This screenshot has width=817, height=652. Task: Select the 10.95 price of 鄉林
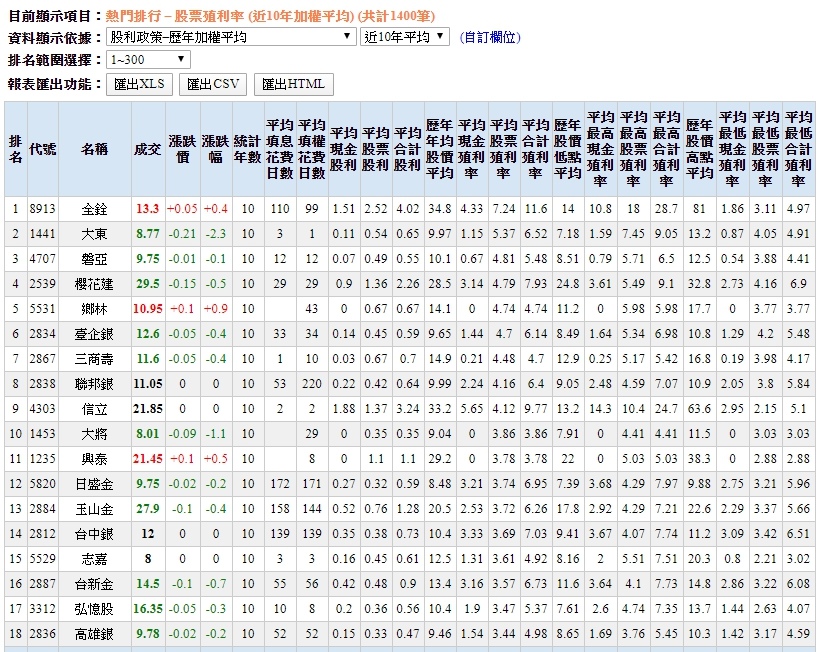(x=148, y=309)
